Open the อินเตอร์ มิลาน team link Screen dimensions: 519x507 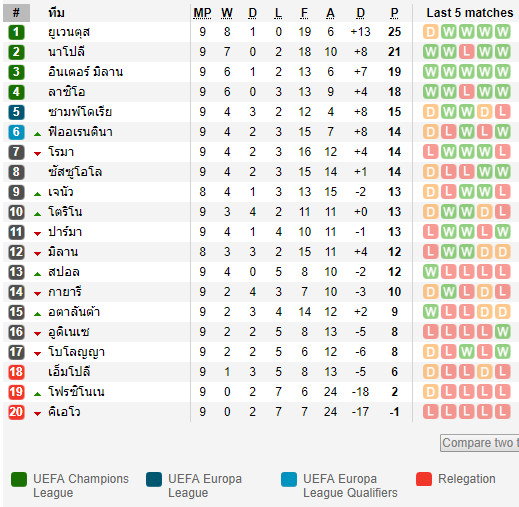coord(86,72)
